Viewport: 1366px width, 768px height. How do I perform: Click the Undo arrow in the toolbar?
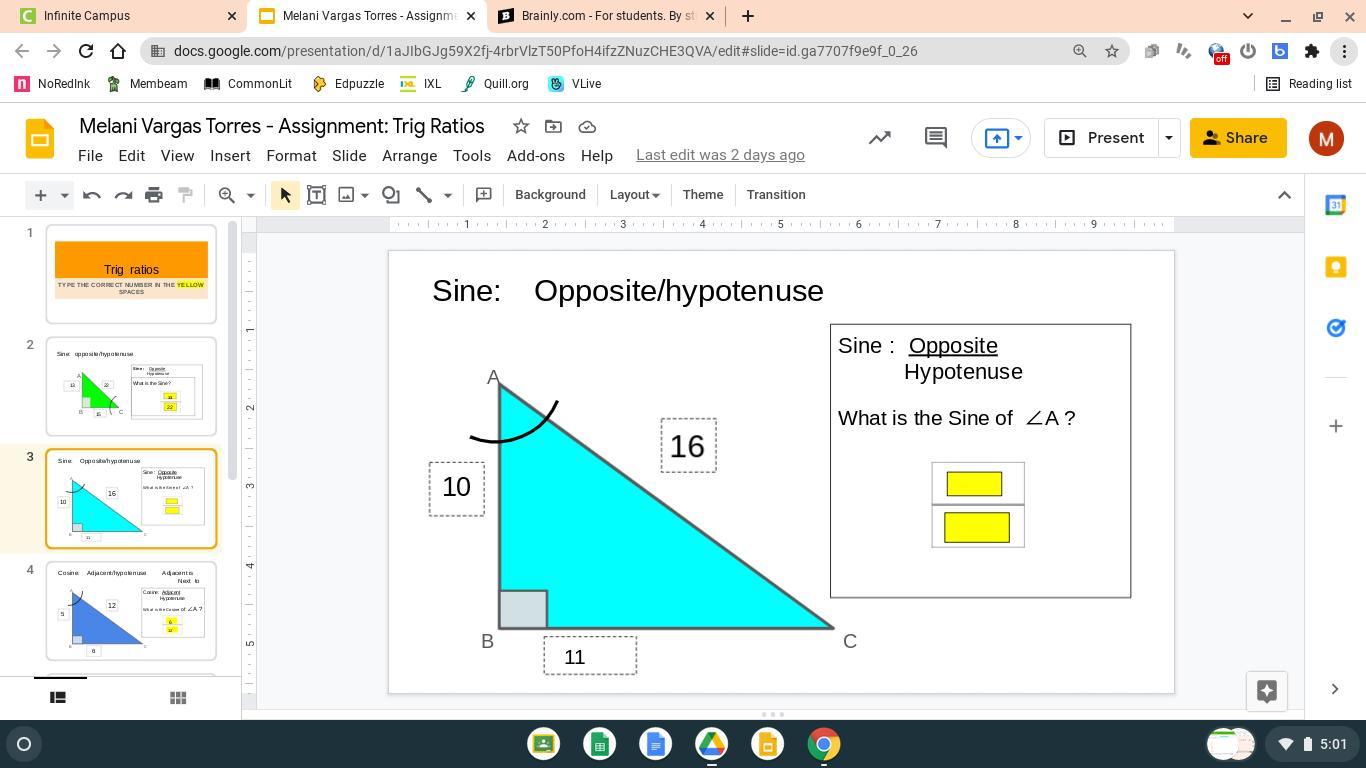coord(92,195)
